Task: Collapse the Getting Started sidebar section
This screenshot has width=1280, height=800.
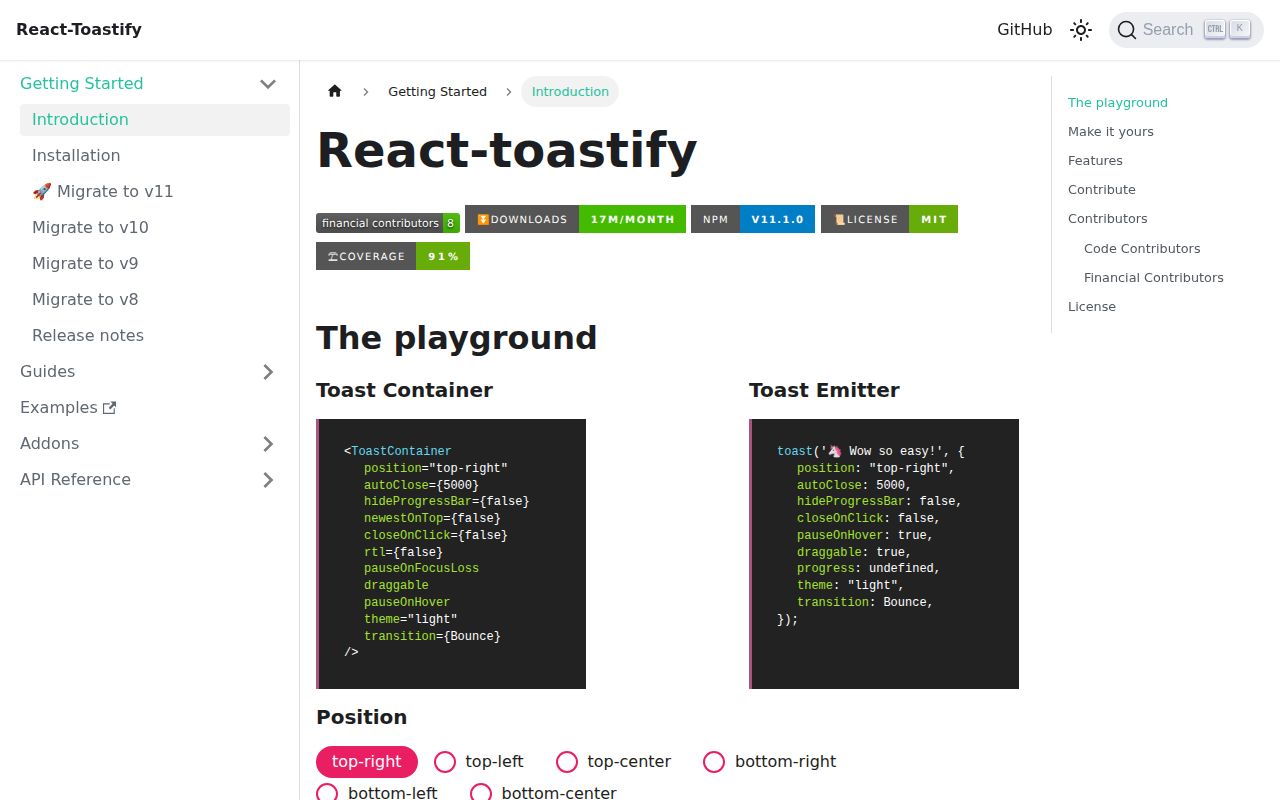Action: click(268, 84)
